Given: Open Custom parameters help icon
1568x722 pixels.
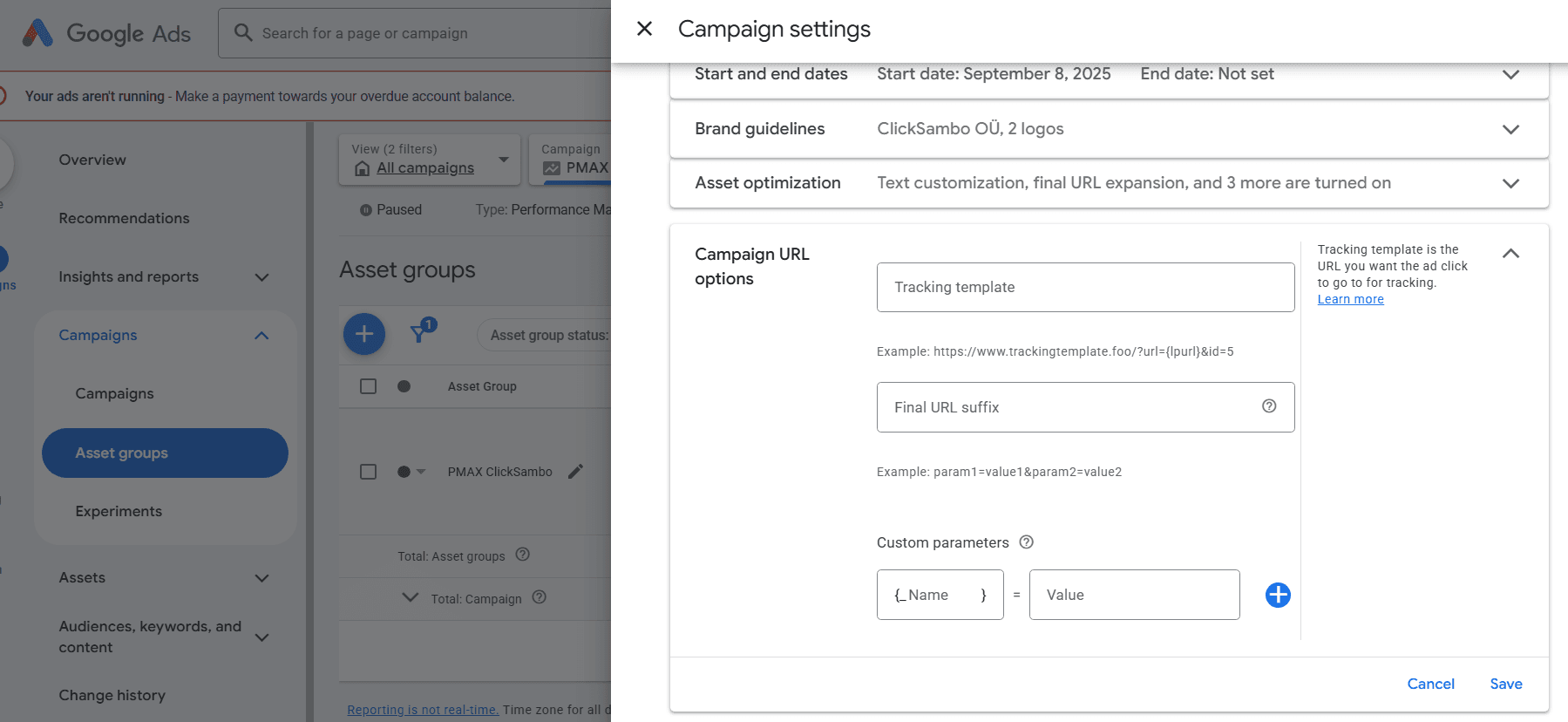Looking at the screenshot, I should click(x=1027, y=542).
